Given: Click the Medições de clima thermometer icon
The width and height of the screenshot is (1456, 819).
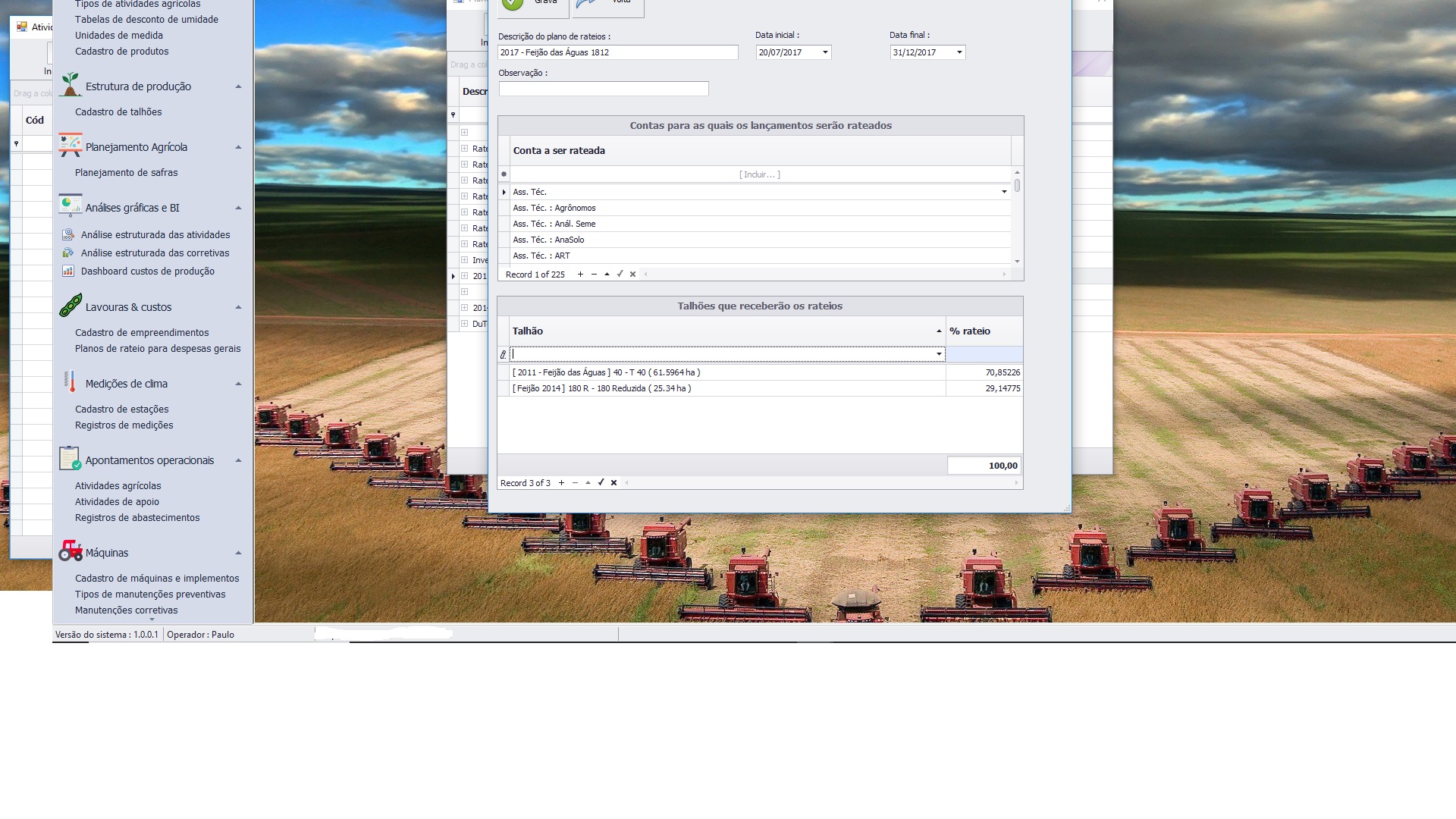Looking at the screenshot, I should click(71, 382).
